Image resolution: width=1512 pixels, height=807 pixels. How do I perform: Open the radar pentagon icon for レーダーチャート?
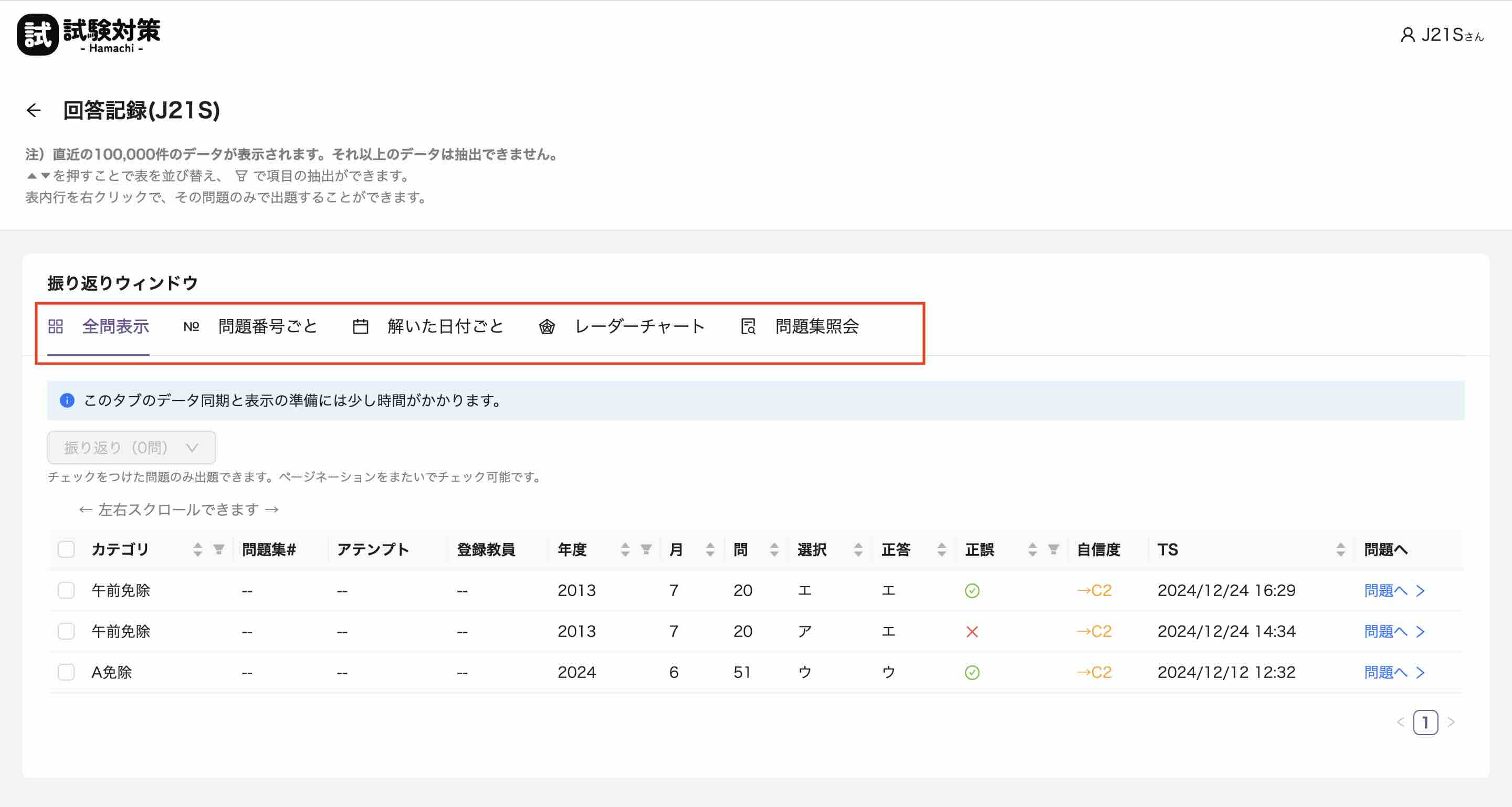coord(547,327)
